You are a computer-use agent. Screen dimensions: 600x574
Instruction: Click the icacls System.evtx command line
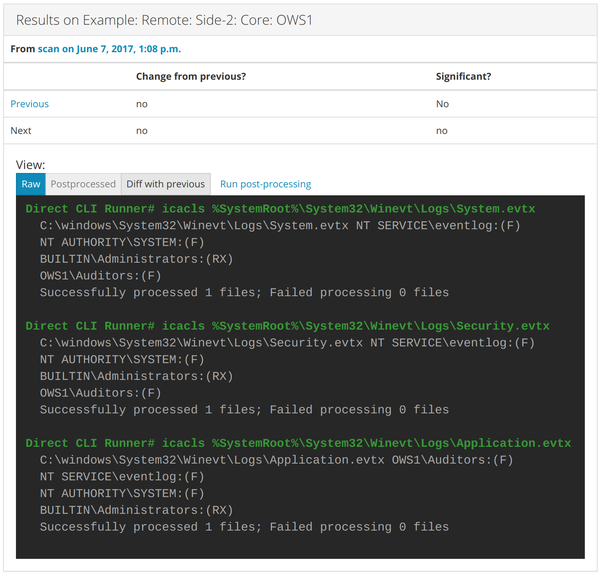[280, 209]
